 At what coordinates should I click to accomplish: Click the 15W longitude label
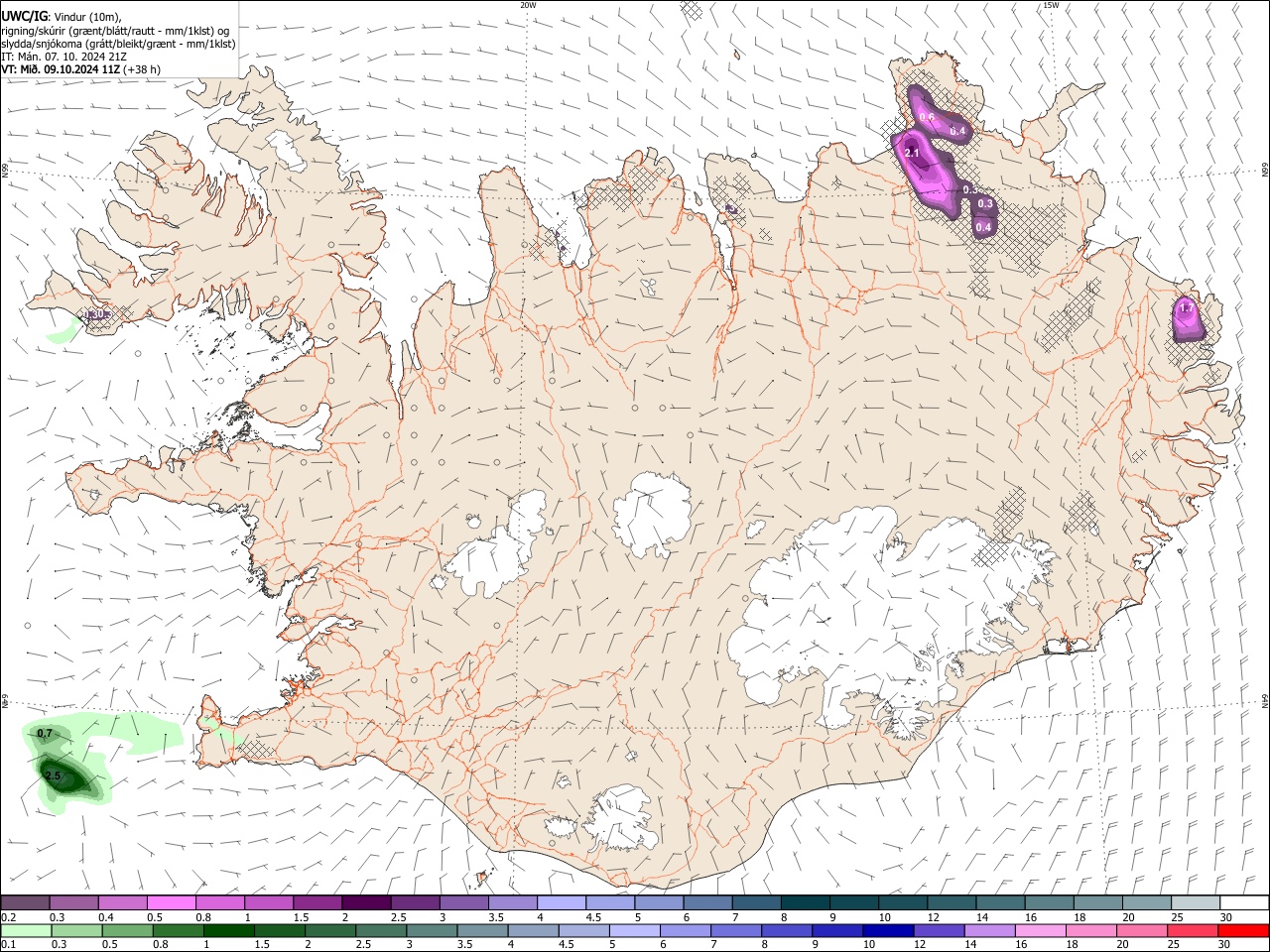point(1051,5)
